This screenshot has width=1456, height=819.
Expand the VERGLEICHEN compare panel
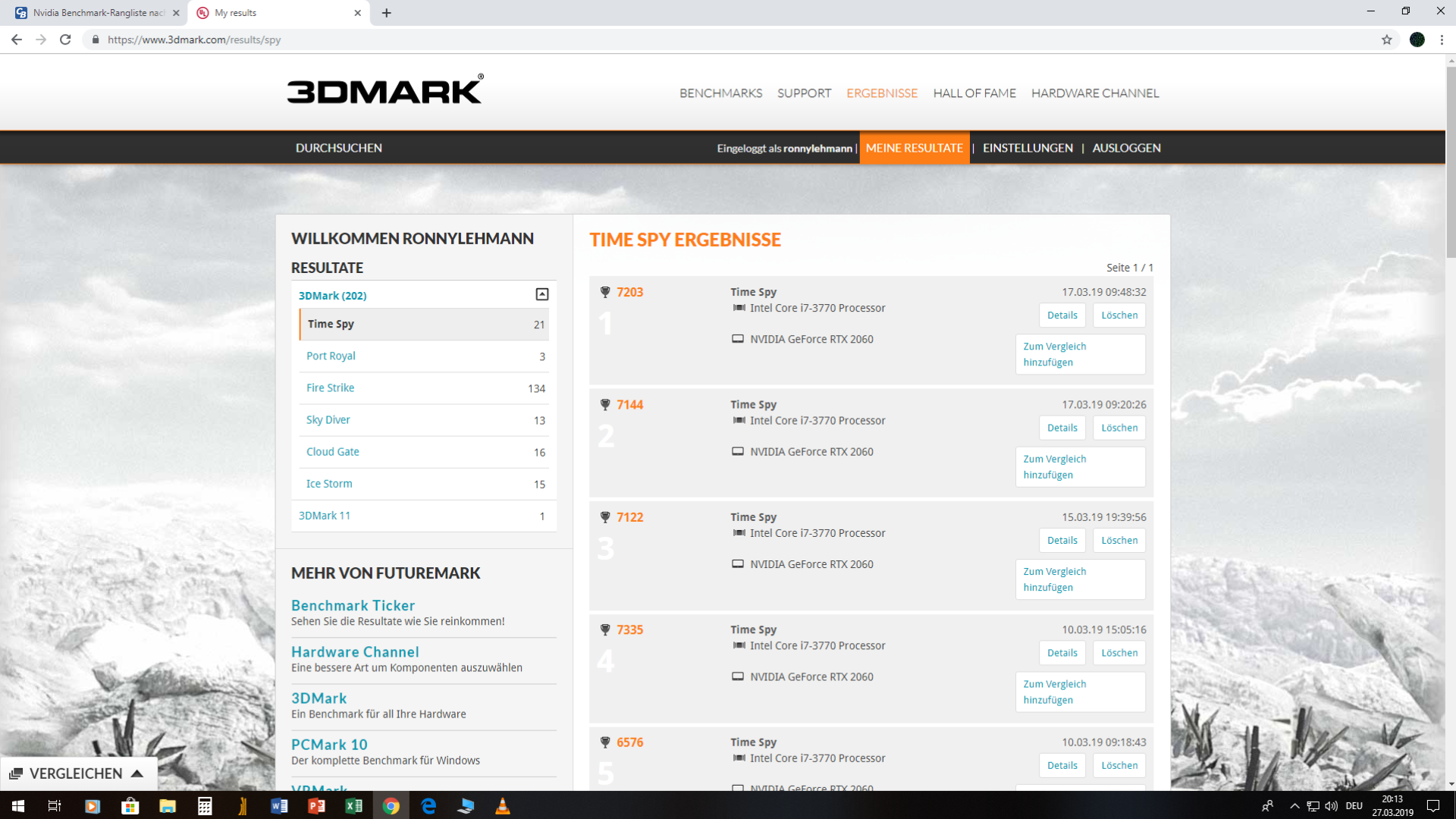[76, 773]
